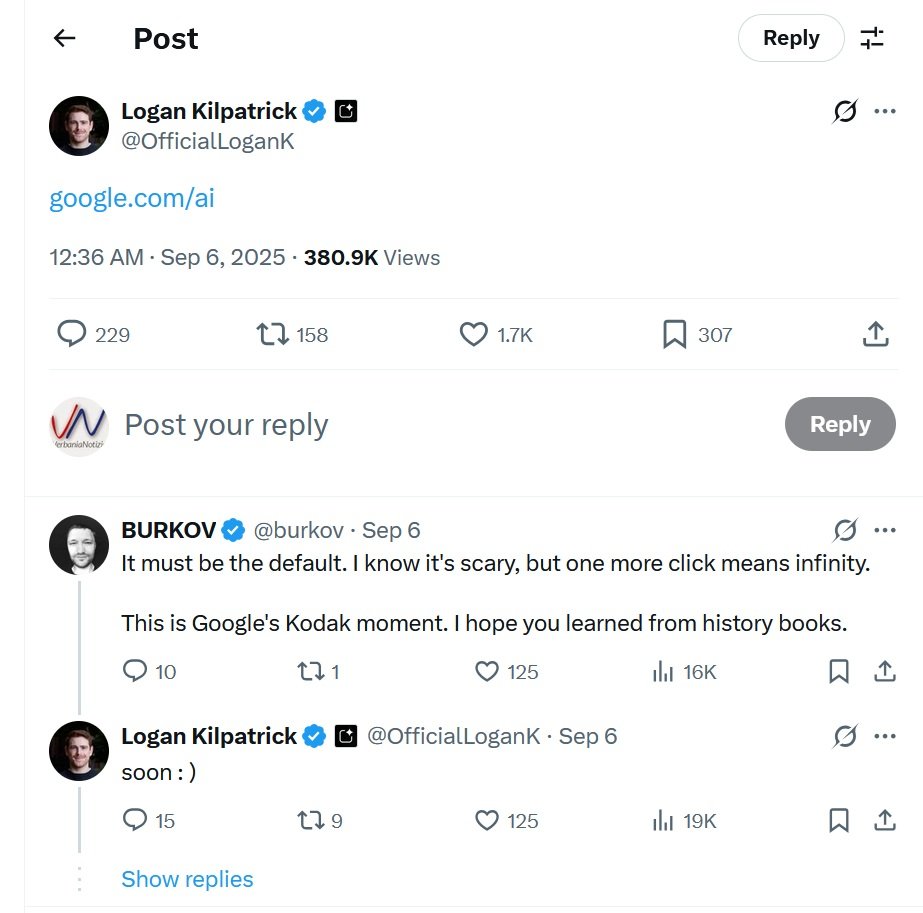
Task: Expand Show replies thread
Action: pyautogui.click(x=187, y=879)
